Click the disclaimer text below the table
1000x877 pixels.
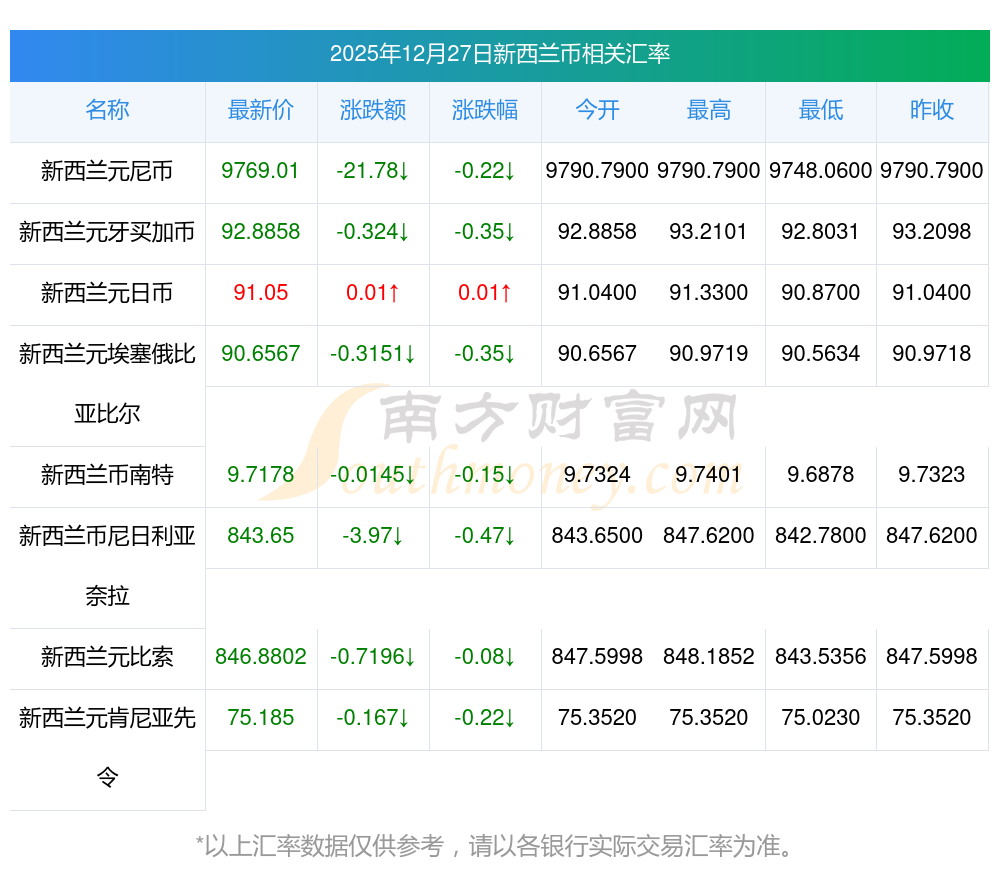pyautogui.click(x=499, y=846)
